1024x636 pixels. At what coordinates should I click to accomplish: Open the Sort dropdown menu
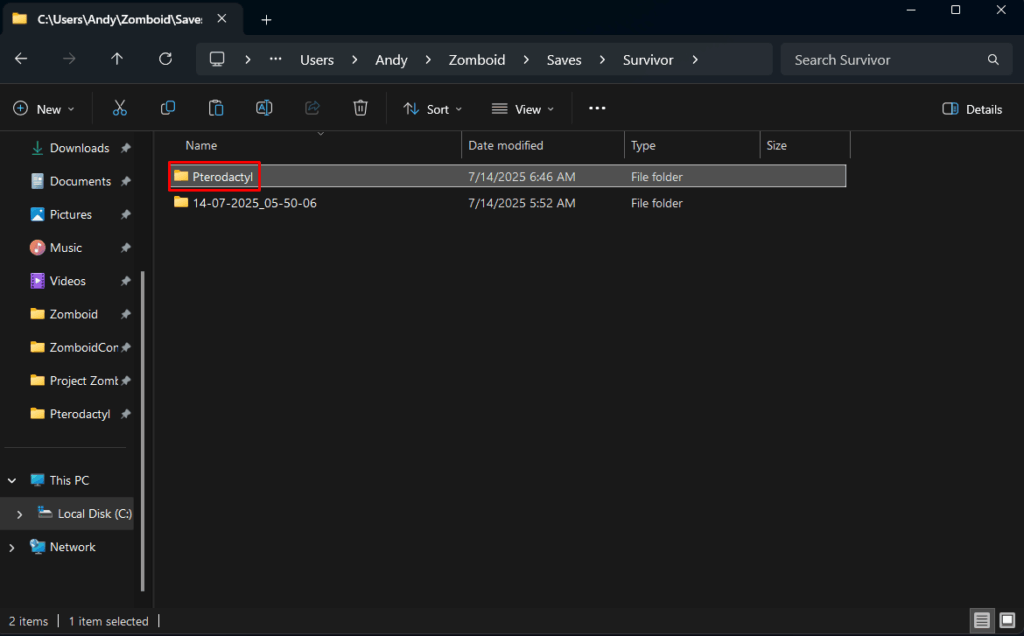(x=432, y=109)
